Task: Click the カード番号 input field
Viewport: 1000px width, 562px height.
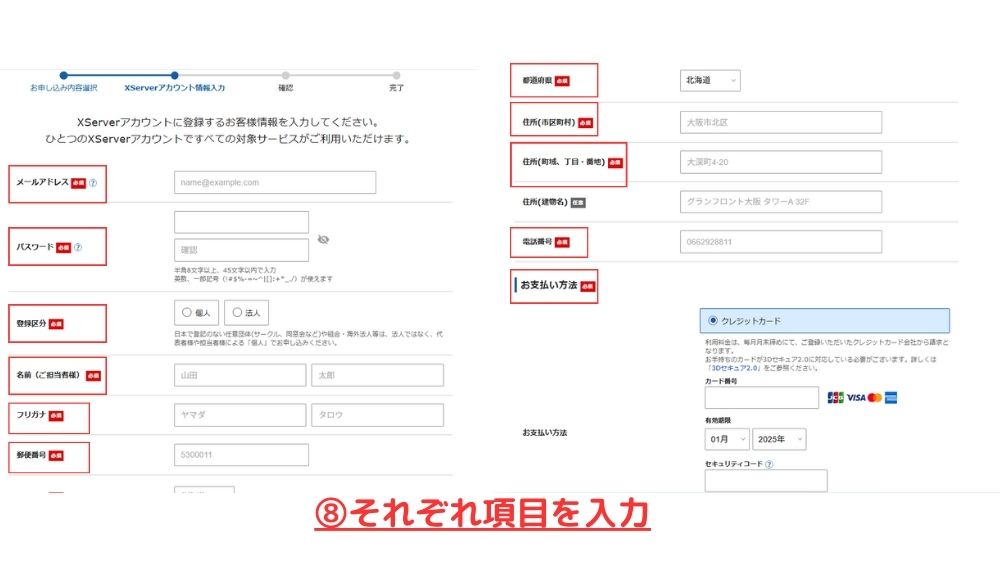Action: (761, 397)
